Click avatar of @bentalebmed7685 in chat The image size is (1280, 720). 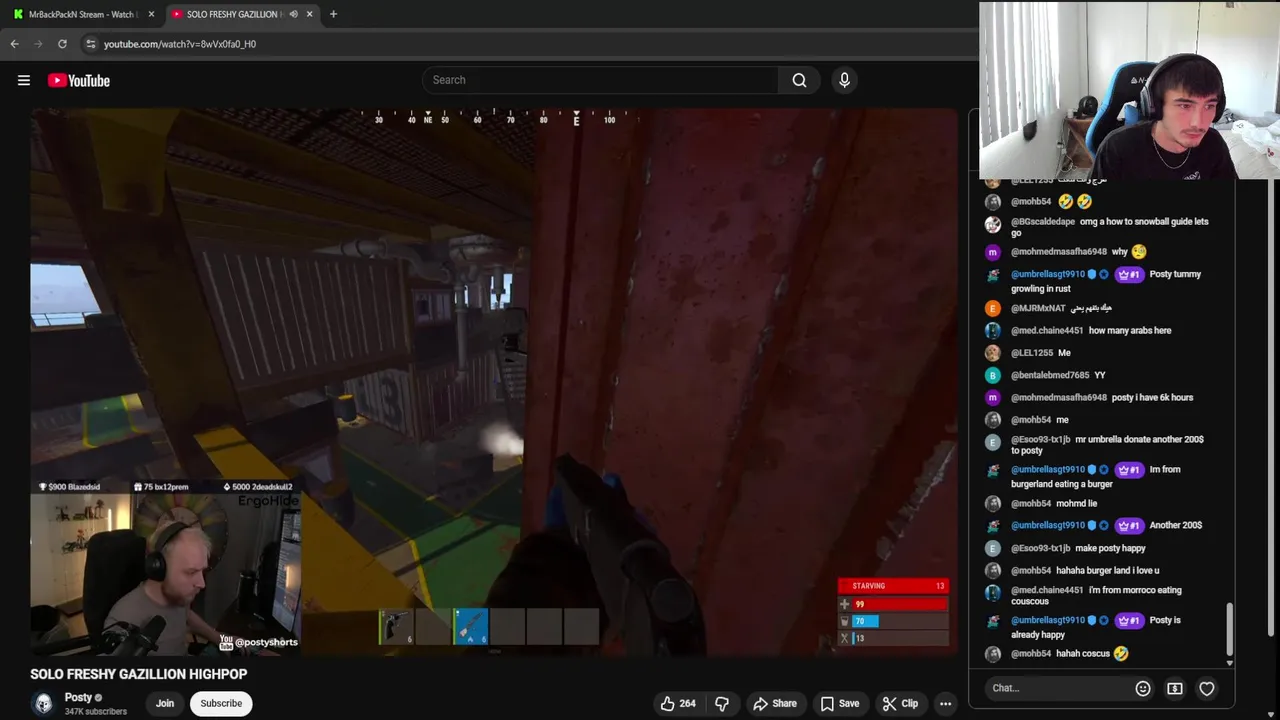pos(992,375)
